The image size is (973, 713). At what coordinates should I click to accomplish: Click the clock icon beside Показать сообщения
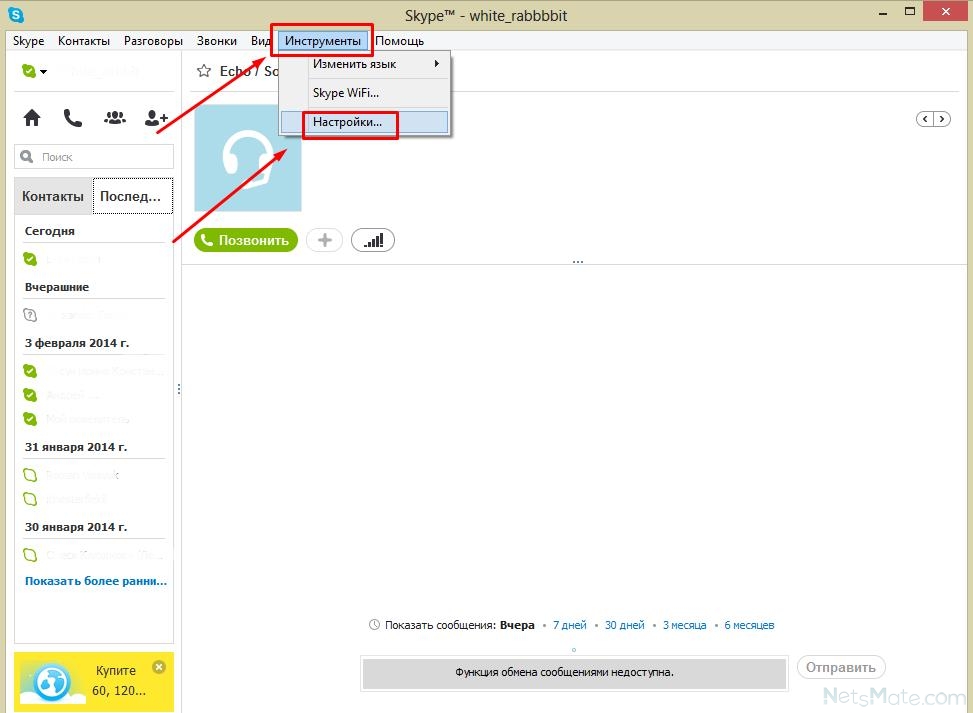click(374, 625)
